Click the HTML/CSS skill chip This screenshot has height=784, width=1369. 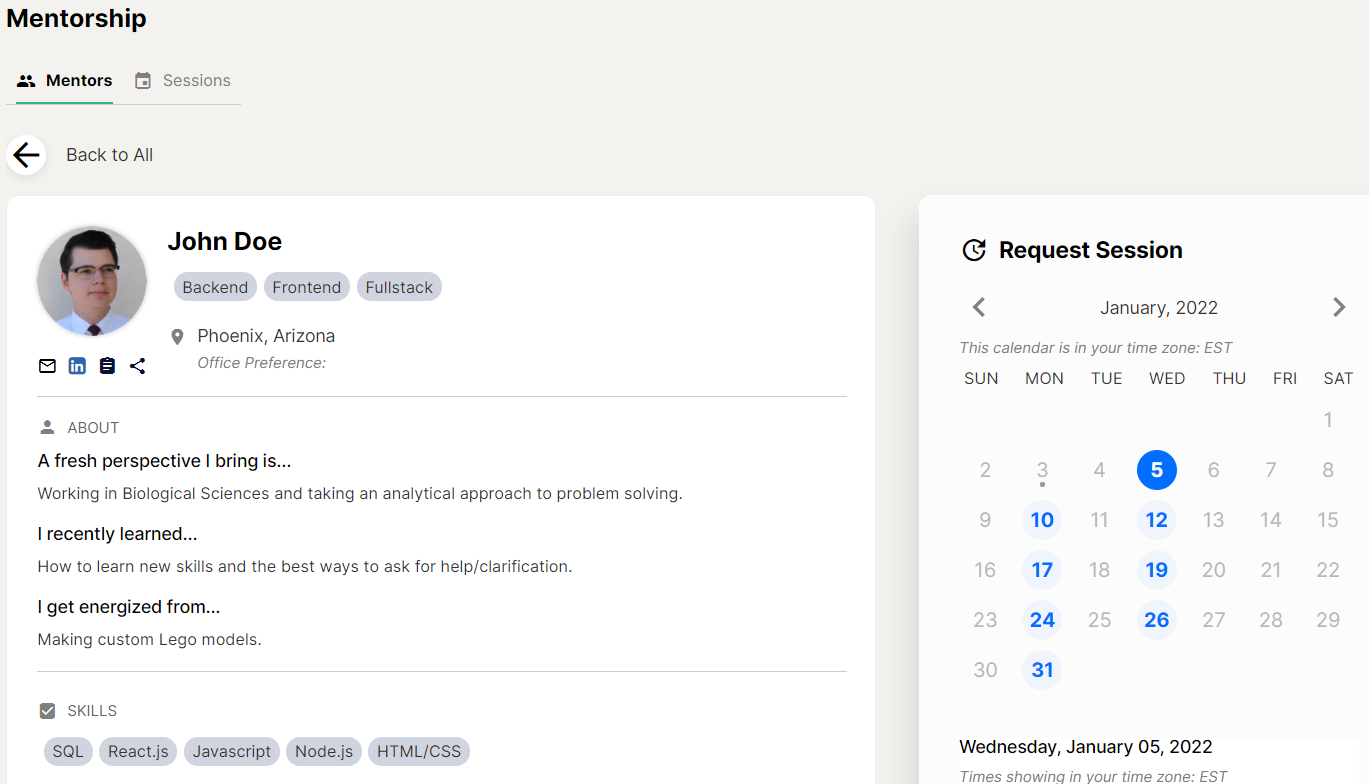[x=419, y=751]
